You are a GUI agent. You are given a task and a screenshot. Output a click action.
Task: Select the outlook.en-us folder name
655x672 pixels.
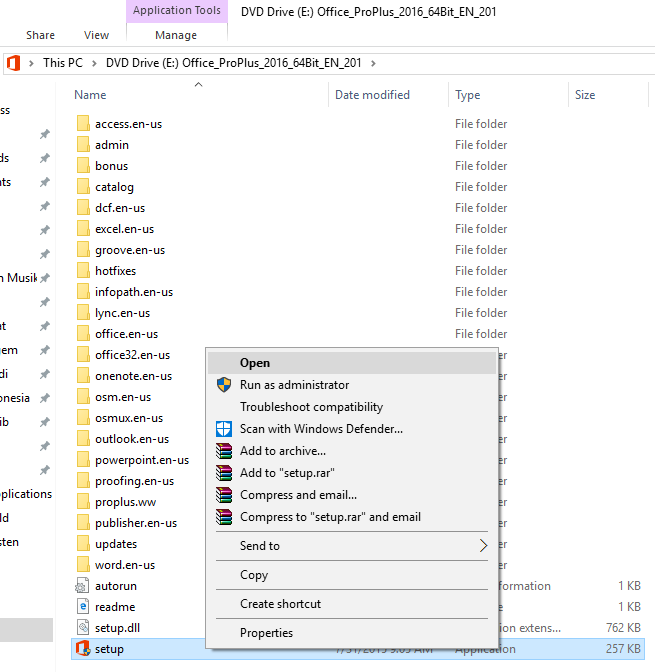coord(132,439)
